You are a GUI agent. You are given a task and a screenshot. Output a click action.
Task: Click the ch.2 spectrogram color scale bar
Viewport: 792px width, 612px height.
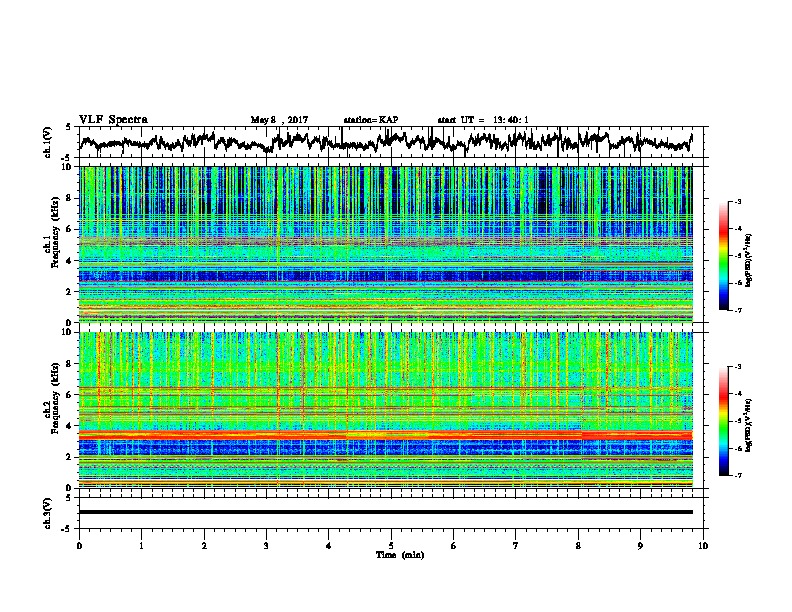point(724,421)
